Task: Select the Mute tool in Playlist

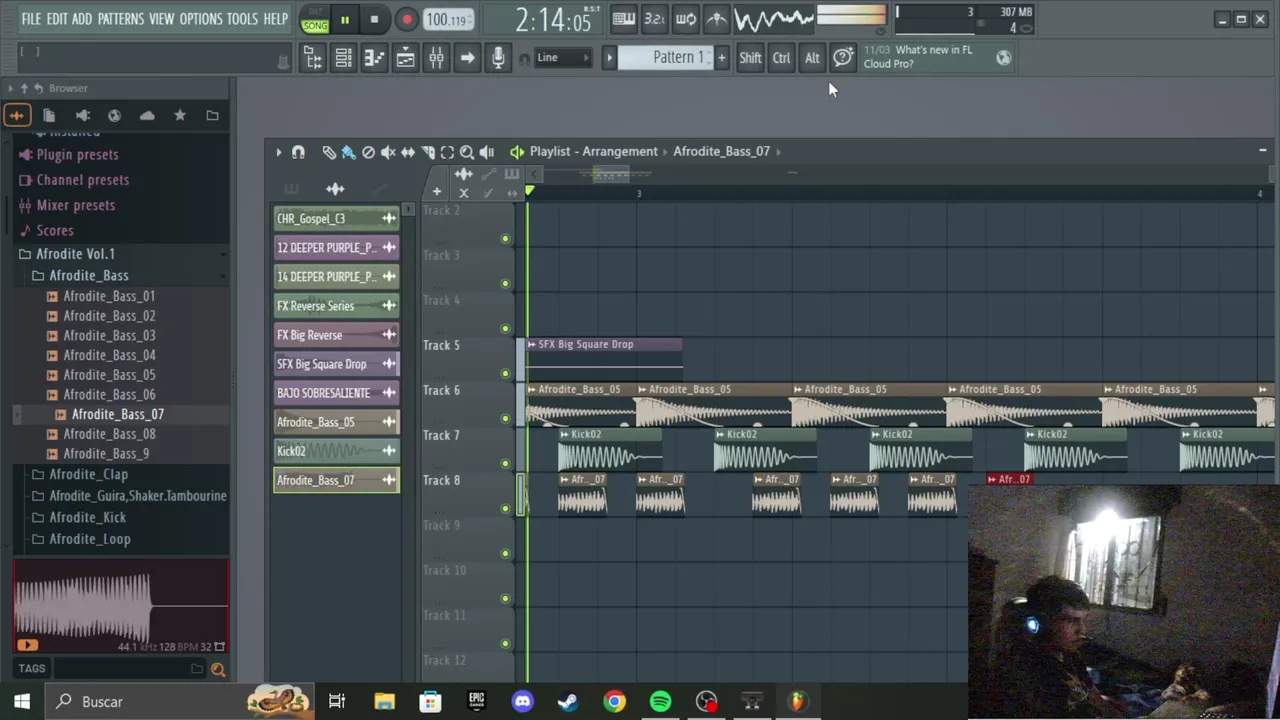Action: point(388,152)
